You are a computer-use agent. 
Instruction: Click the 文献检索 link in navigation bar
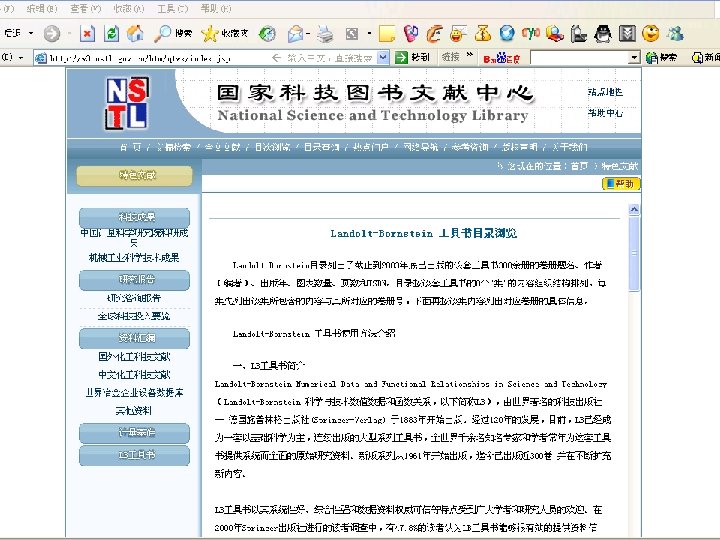point(173,147)
